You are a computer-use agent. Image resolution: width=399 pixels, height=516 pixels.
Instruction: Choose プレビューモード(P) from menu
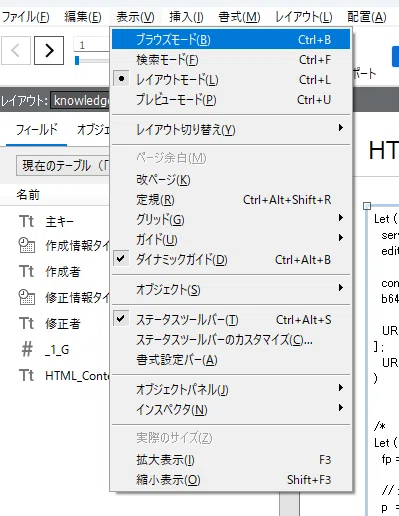point(231,100)
